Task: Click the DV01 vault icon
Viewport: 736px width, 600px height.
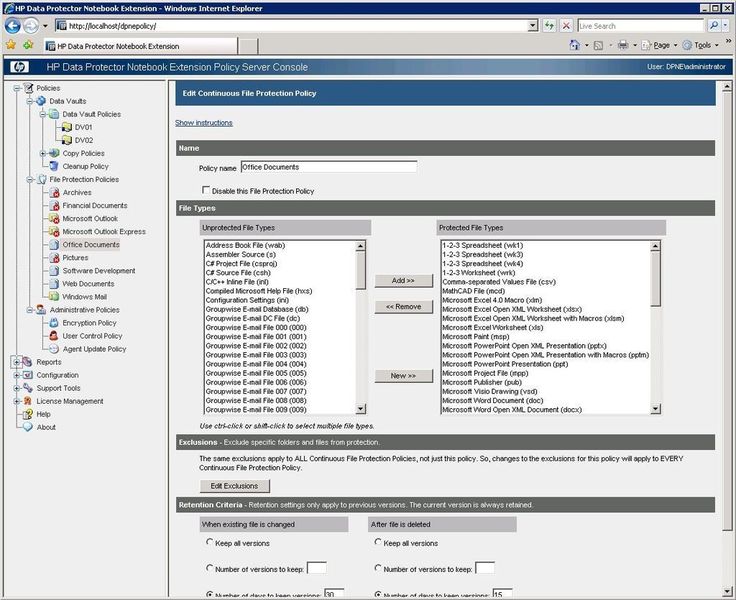Action: pyautogui.click(x=67, y=127)
